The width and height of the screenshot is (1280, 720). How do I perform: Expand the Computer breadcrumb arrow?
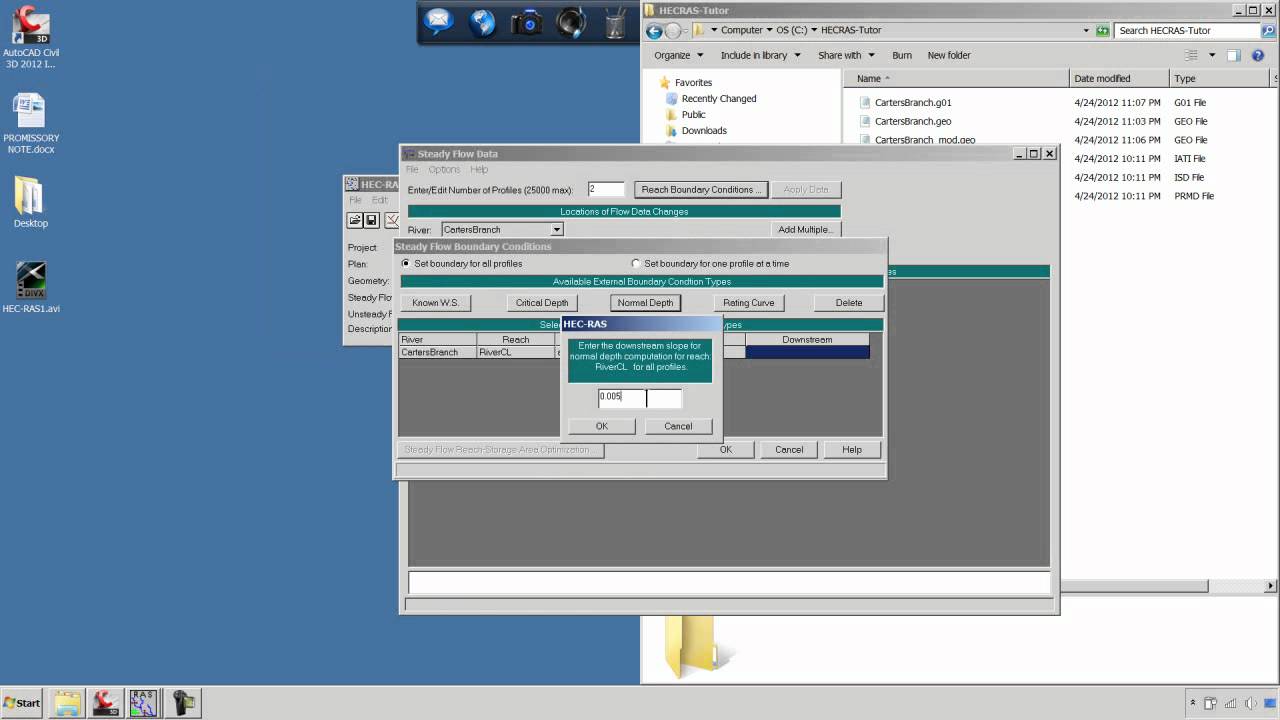[770, 31]
